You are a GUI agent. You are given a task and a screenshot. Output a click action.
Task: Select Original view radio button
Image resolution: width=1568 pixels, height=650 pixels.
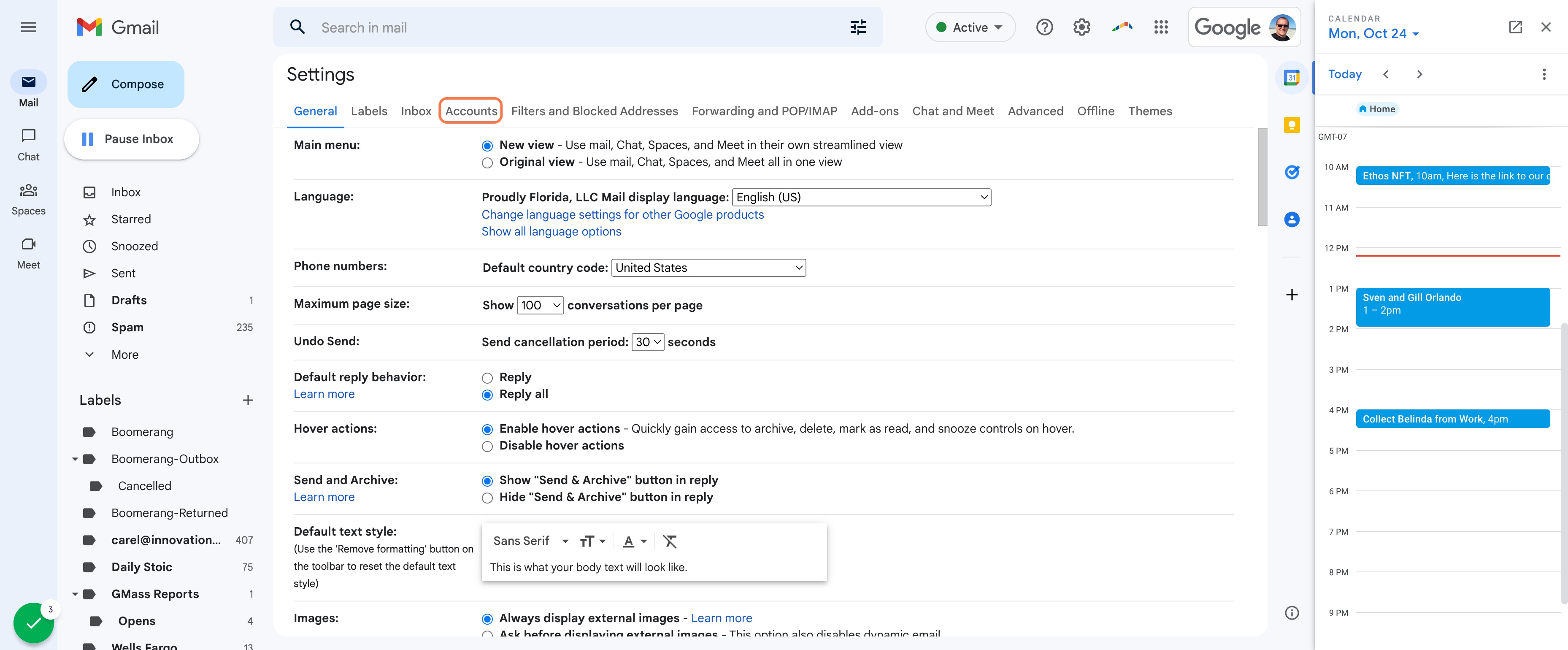coord(487,162)
